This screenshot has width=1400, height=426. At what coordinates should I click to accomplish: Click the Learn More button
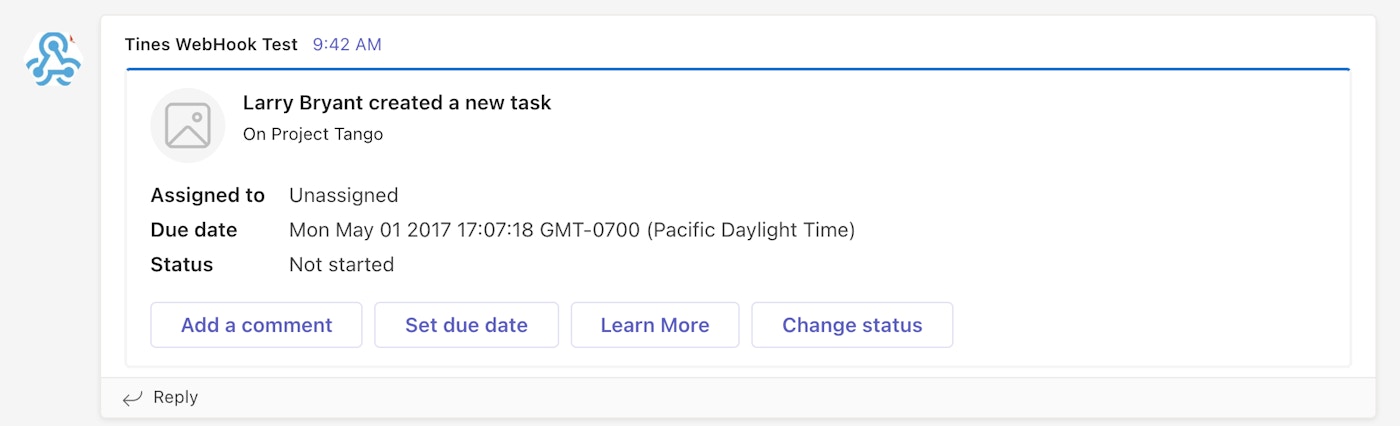tap(655, 325)
